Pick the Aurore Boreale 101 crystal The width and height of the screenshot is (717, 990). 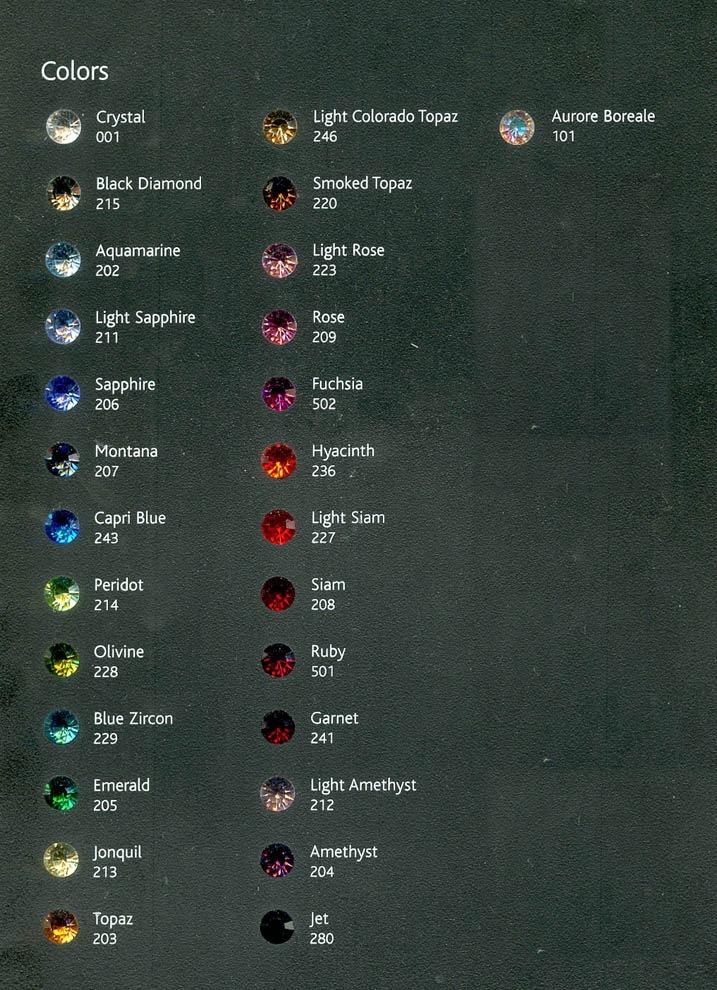point(517,127)
